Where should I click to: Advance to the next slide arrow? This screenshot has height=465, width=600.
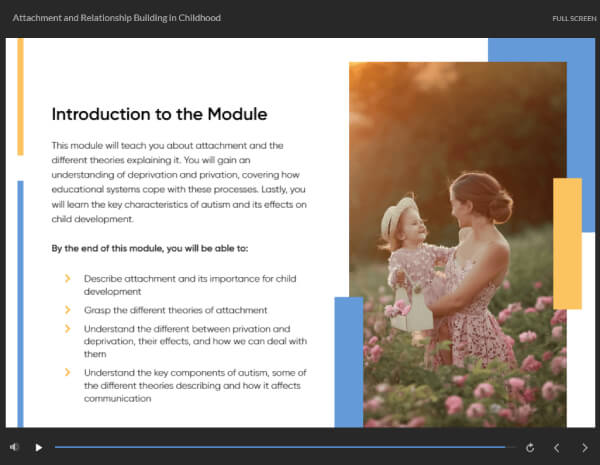point(585,448)
